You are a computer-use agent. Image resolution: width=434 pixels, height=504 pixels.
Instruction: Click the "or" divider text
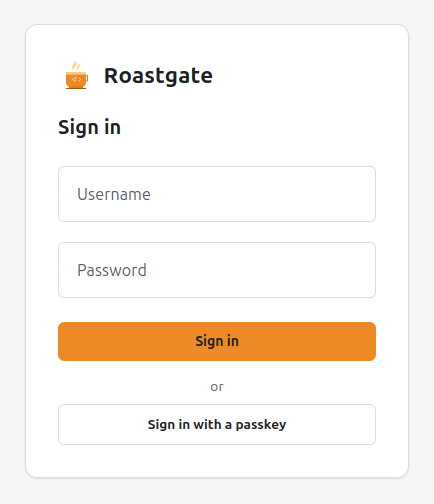(217, 387)
